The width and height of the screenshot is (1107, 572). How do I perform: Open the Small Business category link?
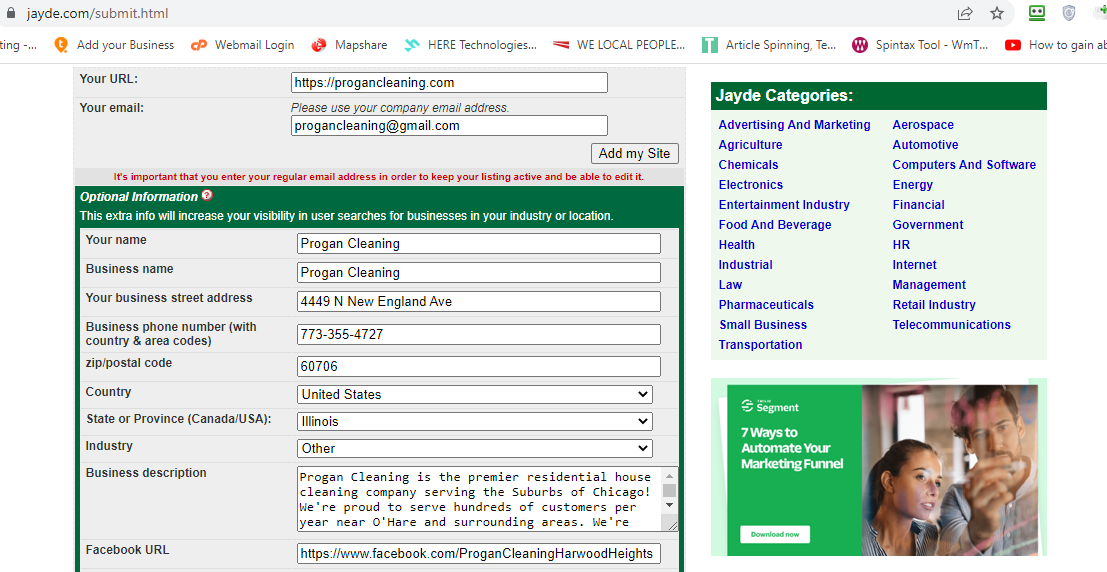coord(762,325)
